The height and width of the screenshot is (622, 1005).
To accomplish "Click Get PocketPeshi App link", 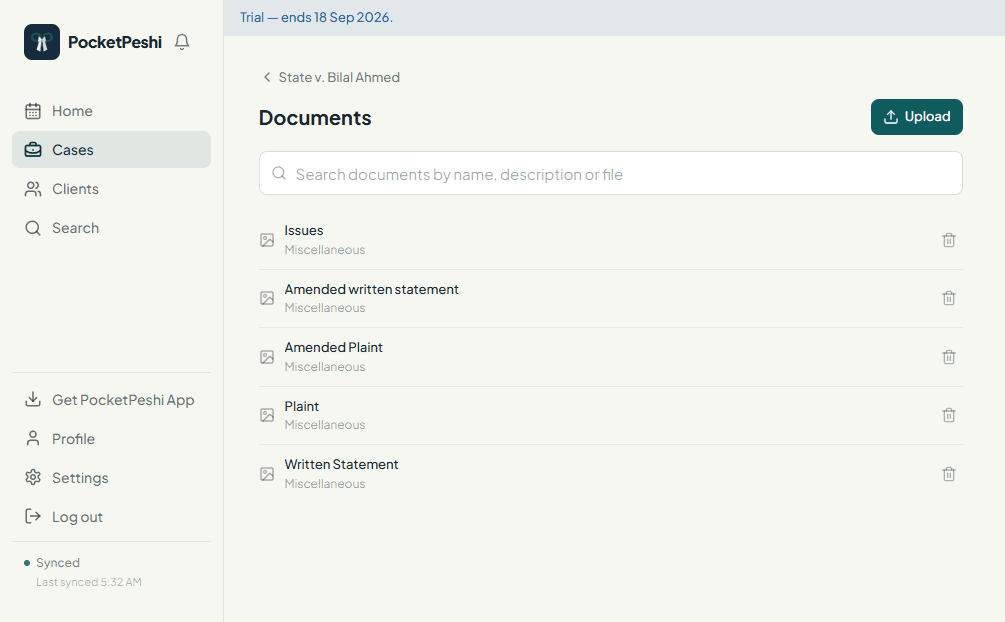I will pyautogui.click(x=111, y=399).
